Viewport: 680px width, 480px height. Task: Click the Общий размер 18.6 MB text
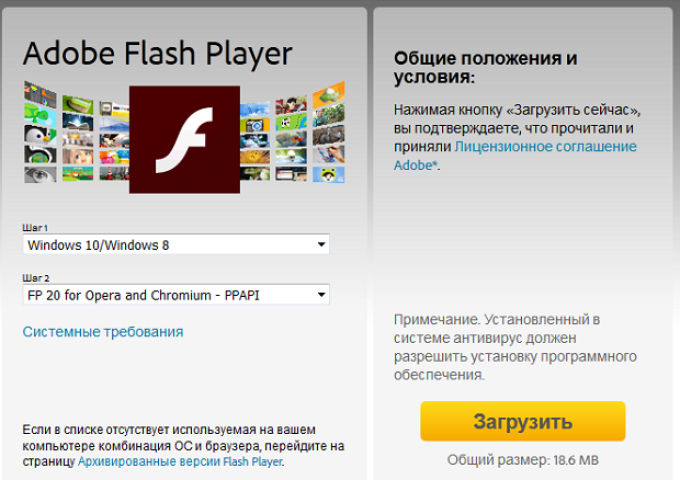point(523,460)
